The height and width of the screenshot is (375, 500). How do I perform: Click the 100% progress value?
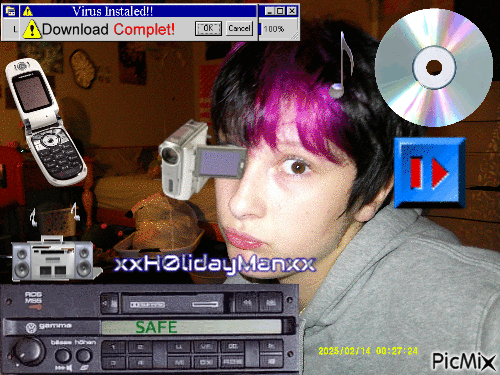[x=274, y=29]
